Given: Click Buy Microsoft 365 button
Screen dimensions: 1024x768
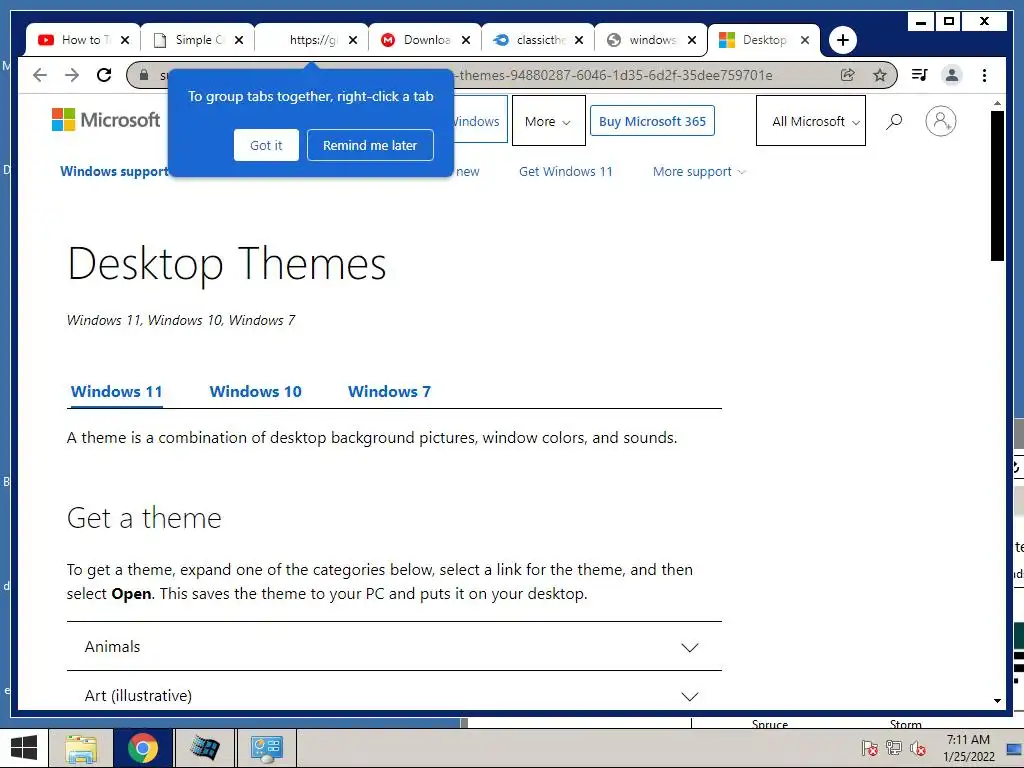Looking at the screenshot, I should pyautogui.click(x=652, y=121).
